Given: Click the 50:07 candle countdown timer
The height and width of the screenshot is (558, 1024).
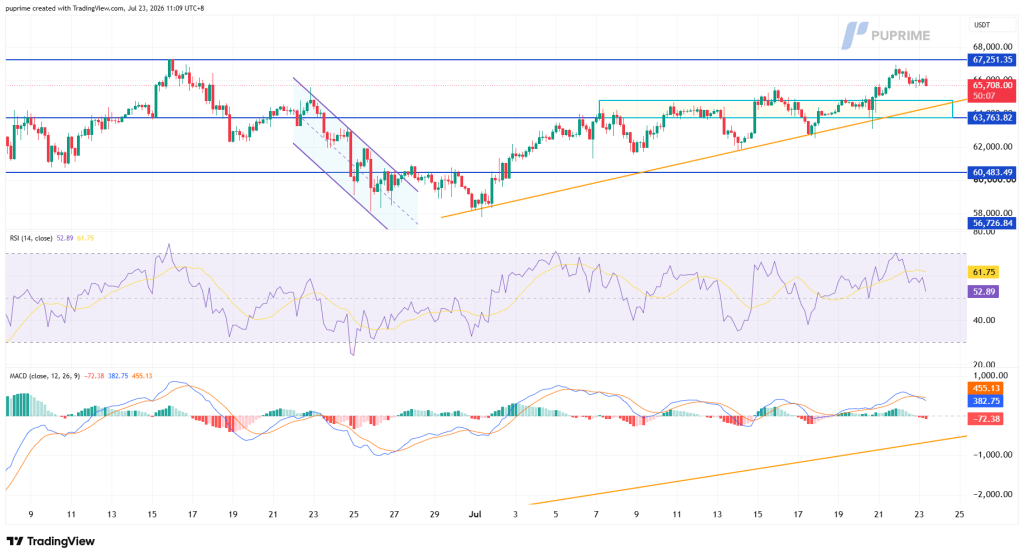Looking at the screenshot, I should [x=983, y=96].
